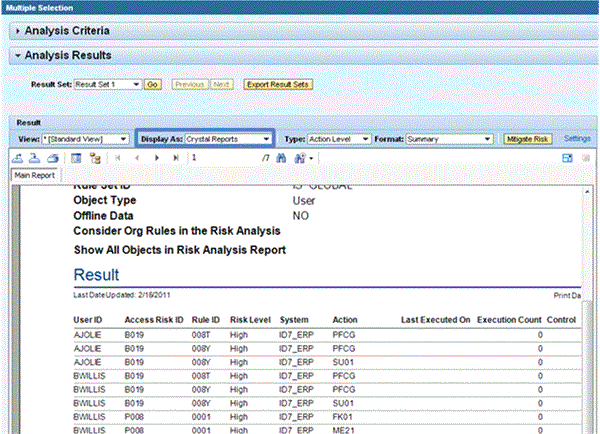Click the Risk Level column header
The width and height of the screenshot is (600, 434).
tap(250, 320)
